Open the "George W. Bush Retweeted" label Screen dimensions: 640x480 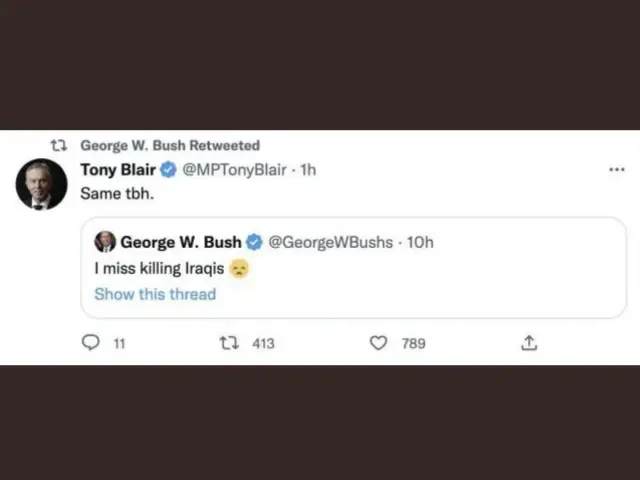point(170,146)
